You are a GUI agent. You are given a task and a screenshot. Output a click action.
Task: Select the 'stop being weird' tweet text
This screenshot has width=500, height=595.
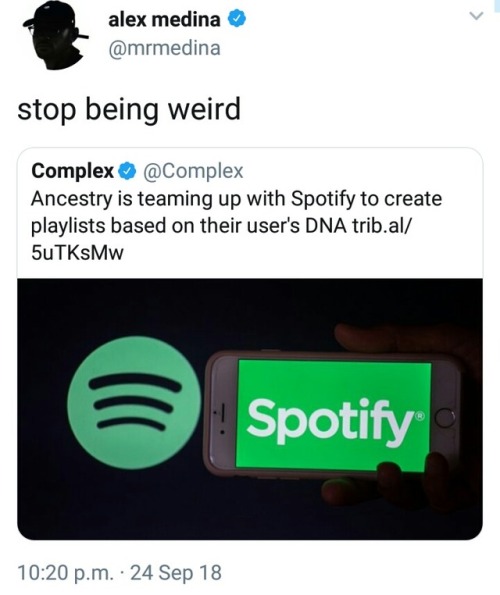129,109
